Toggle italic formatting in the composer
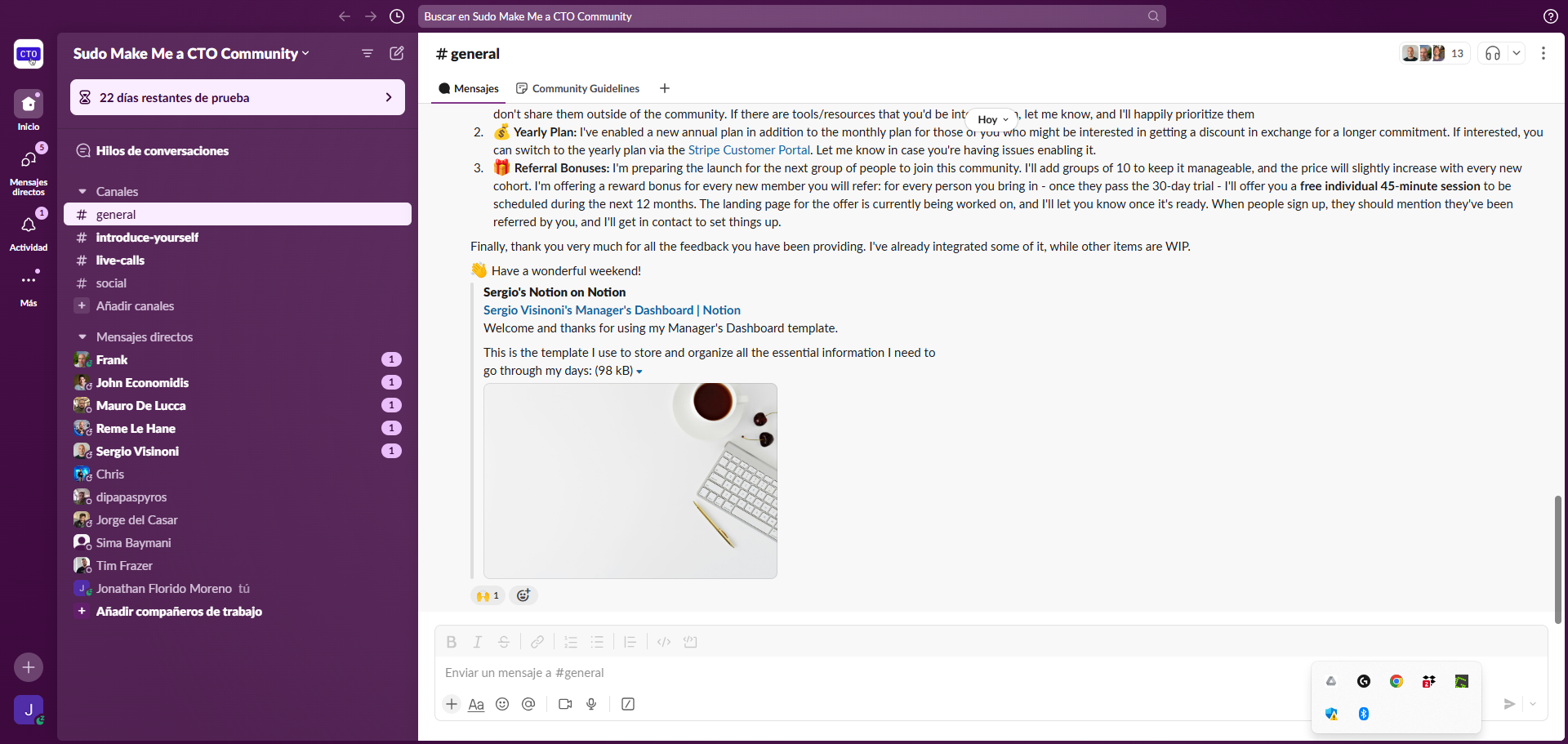This screenshot has width=1568, height=744. click(x=477, y=642)
